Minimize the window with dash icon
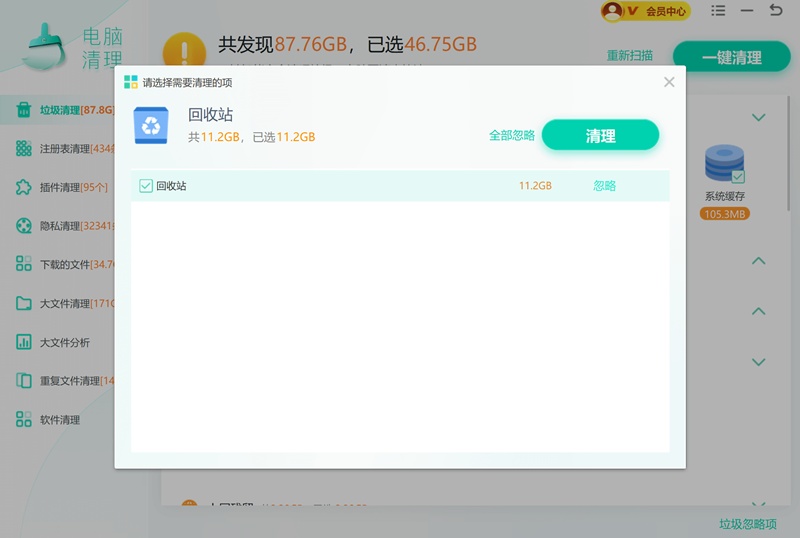The image size is (800, 538). [747, 10]
